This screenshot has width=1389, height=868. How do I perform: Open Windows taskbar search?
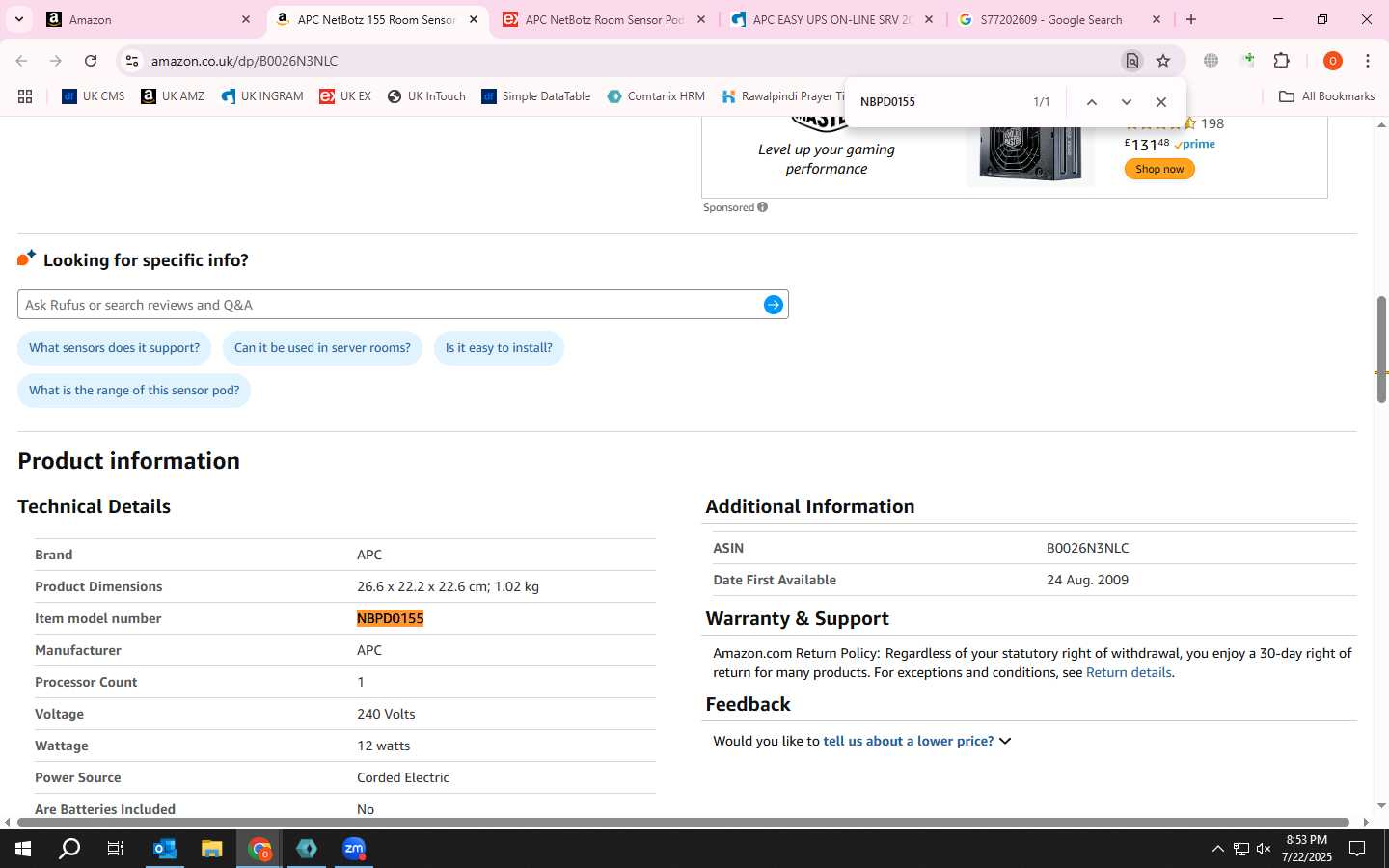point(69,849)
